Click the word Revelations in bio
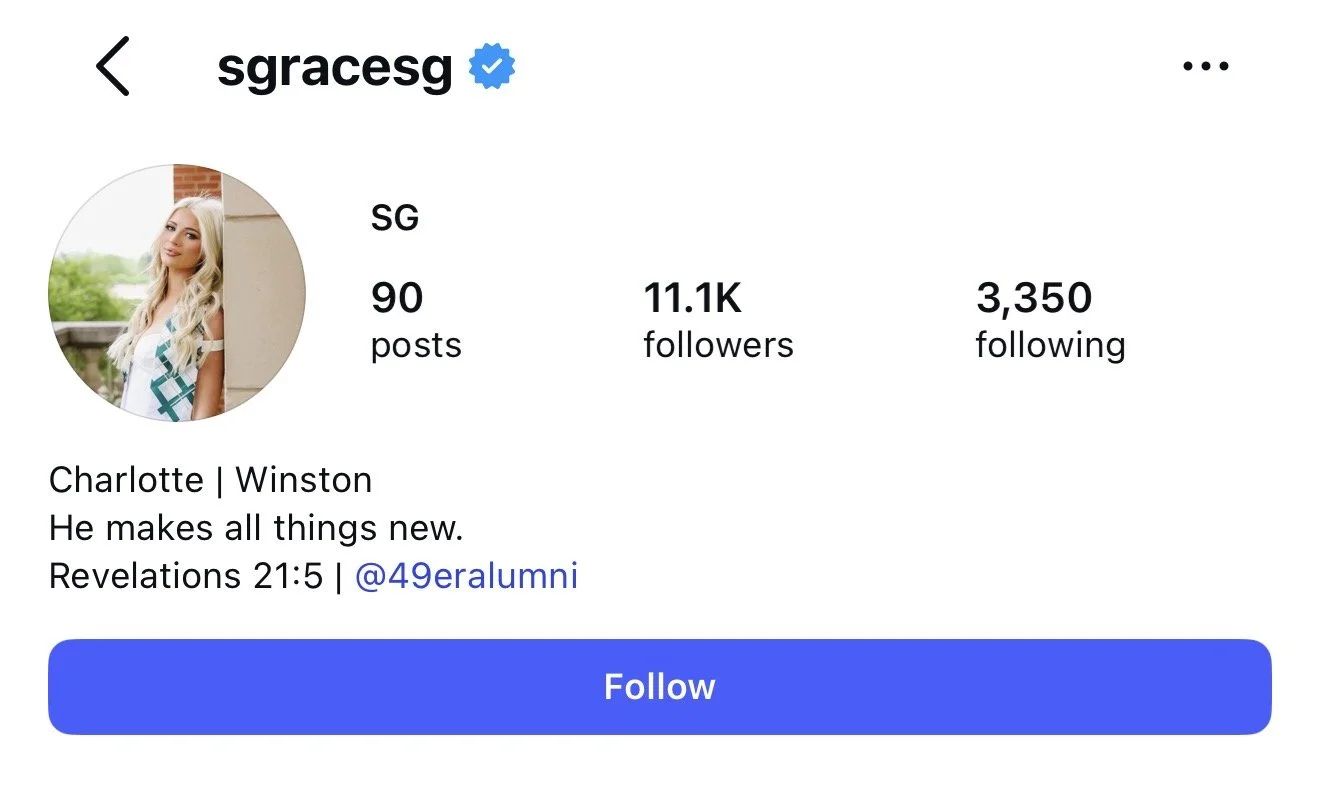The image size is (1320, 793). coord(145,576)
